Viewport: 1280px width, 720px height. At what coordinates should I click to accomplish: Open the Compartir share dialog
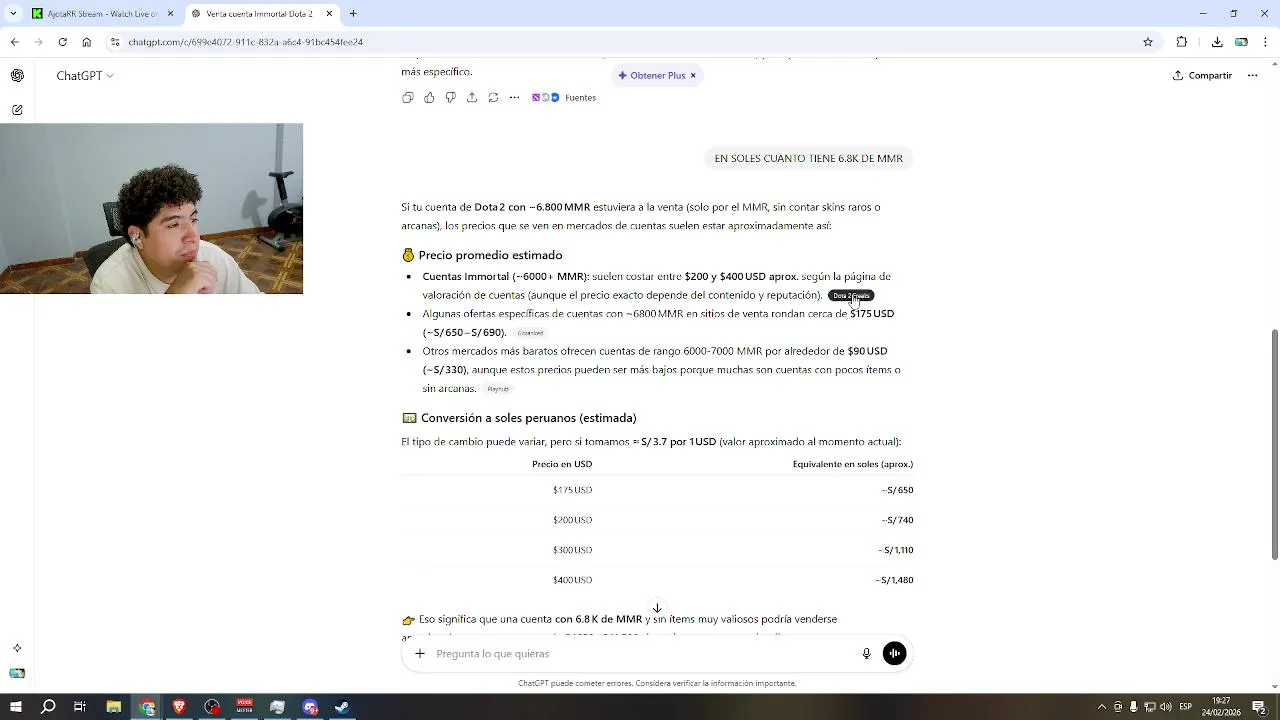tap(1202, 75)
